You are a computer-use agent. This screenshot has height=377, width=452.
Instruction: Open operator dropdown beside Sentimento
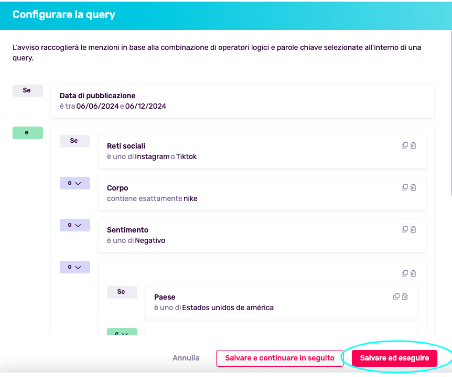coord(75,225)
